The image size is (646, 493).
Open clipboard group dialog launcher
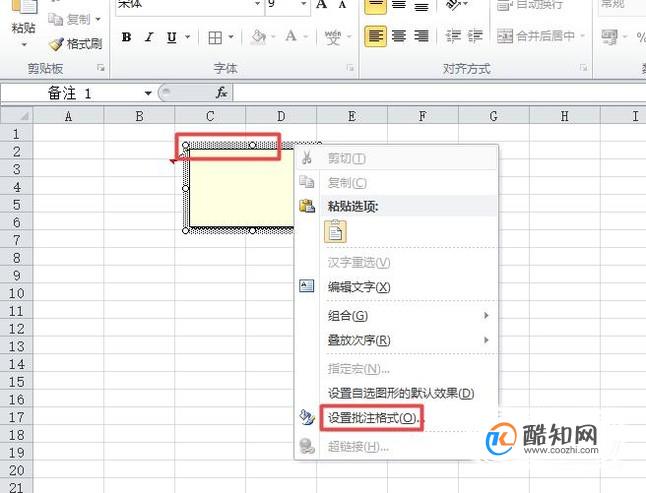pyautogui.click(x=101, y=68)
